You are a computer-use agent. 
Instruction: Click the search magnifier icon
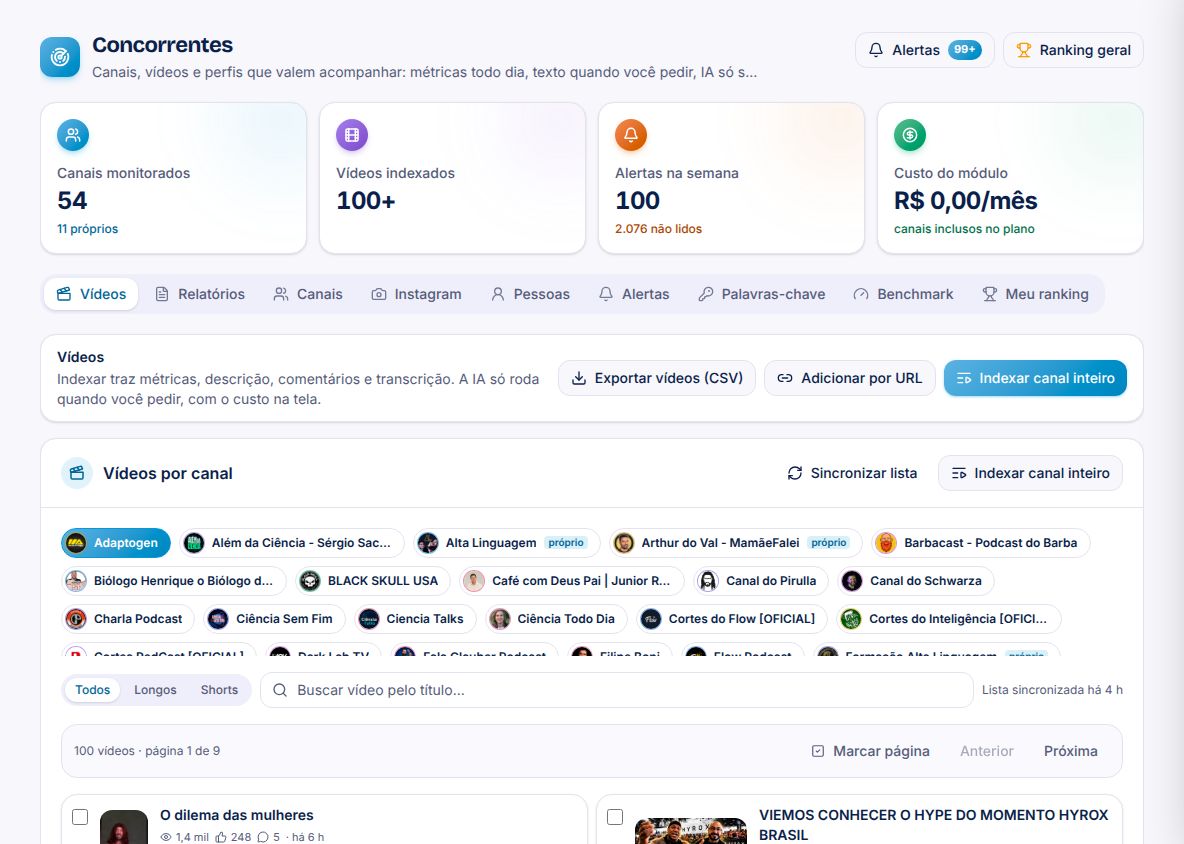[x=279, y=690]
